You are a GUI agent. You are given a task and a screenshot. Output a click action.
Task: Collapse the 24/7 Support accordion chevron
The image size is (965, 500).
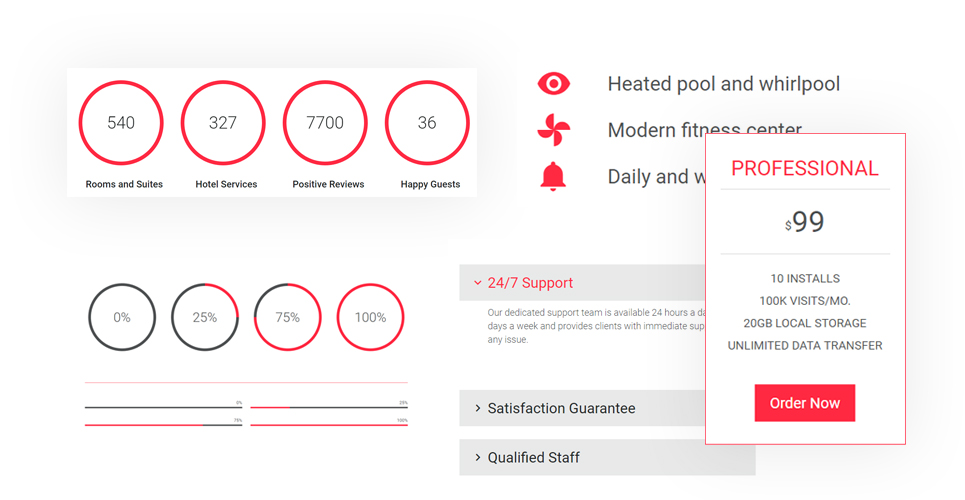(478, 283)
